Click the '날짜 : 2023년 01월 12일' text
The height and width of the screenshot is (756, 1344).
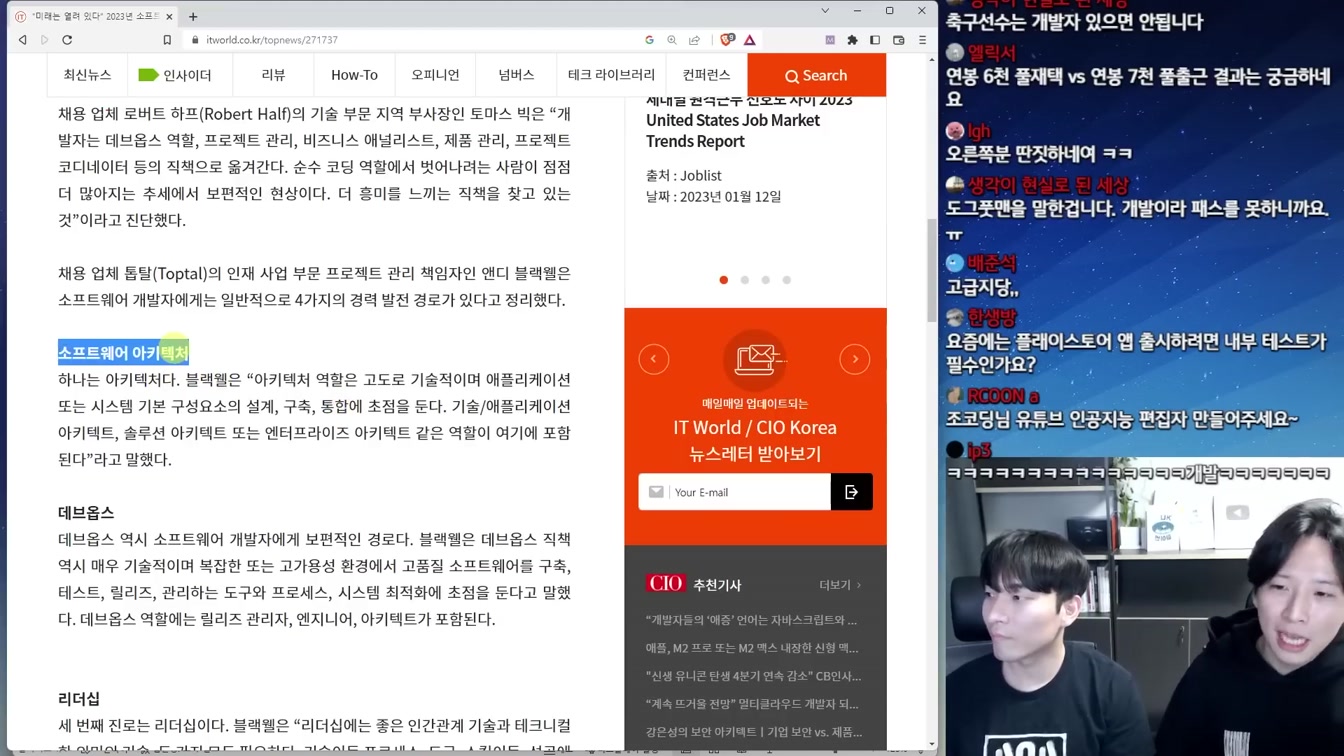(714, 197)
